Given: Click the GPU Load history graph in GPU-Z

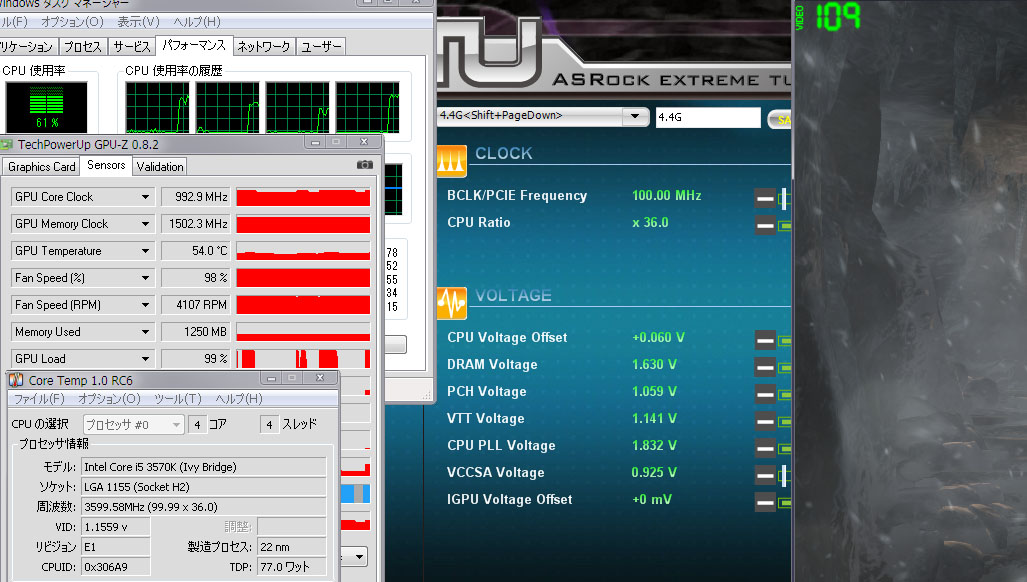Looking at the screenshot, I should 303,359.
